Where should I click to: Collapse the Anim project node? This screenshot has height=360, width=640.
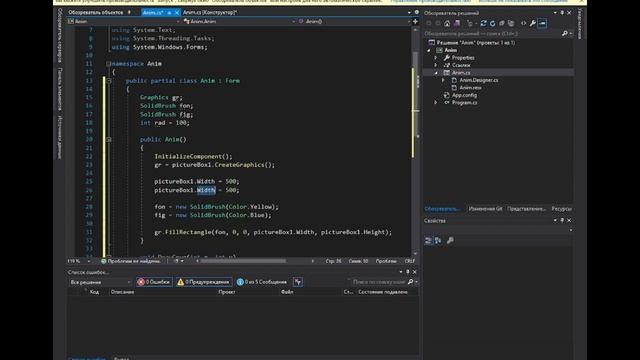(x=429, y=50)
